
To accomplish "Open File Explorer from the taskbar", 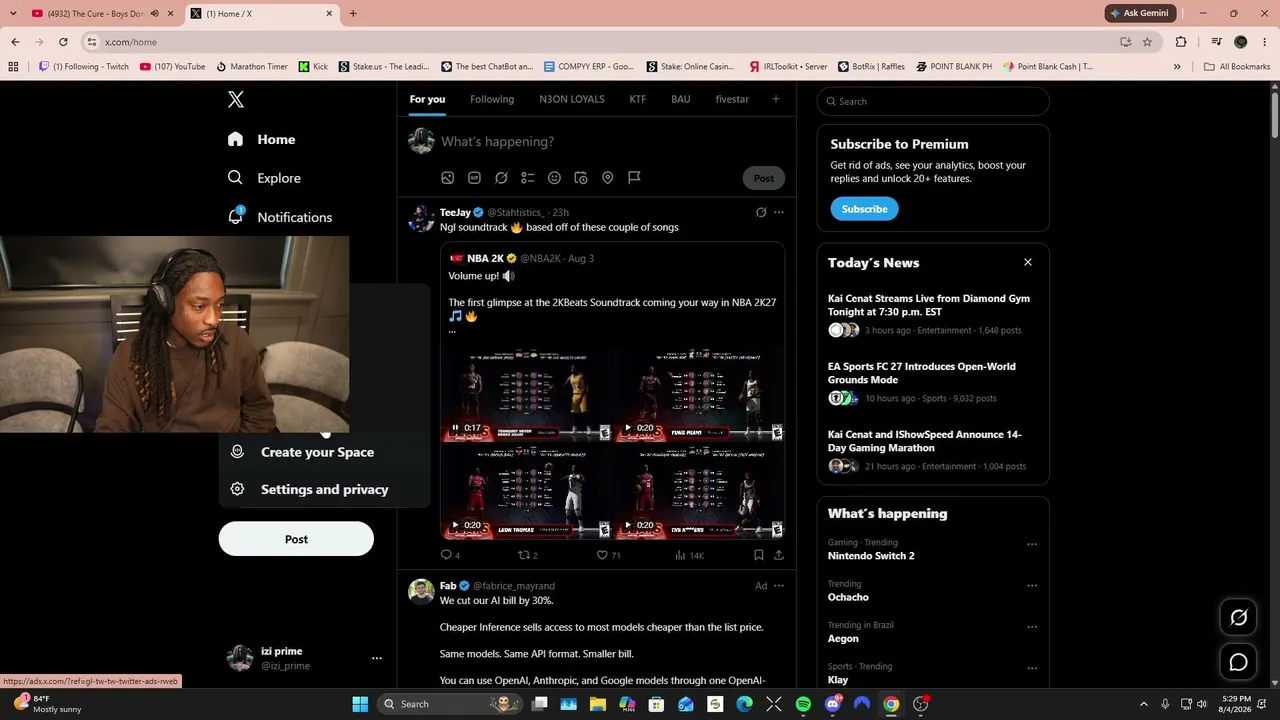I will (598, 704).
